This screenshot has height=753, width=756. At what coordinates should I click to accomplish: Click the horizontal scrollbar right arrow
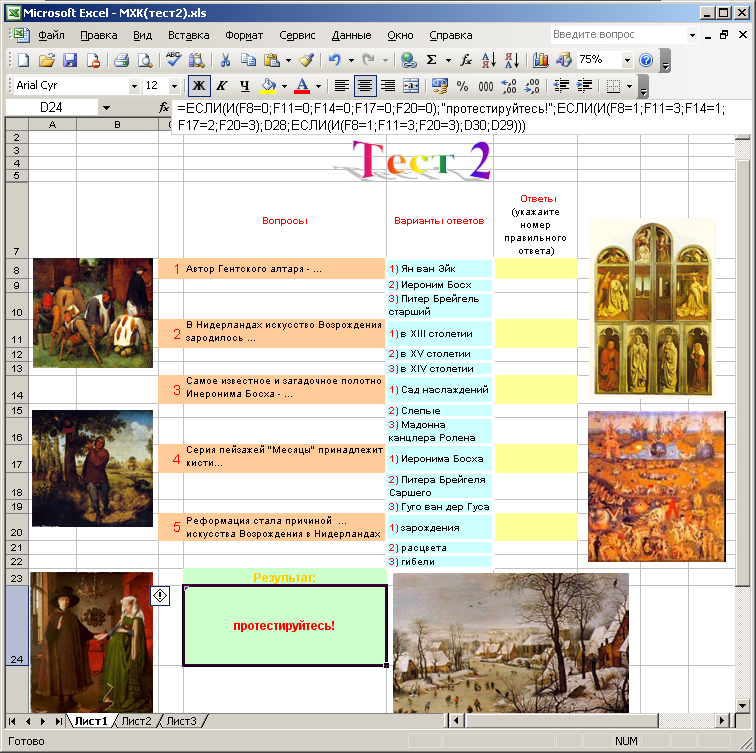(x=722, y=721)
